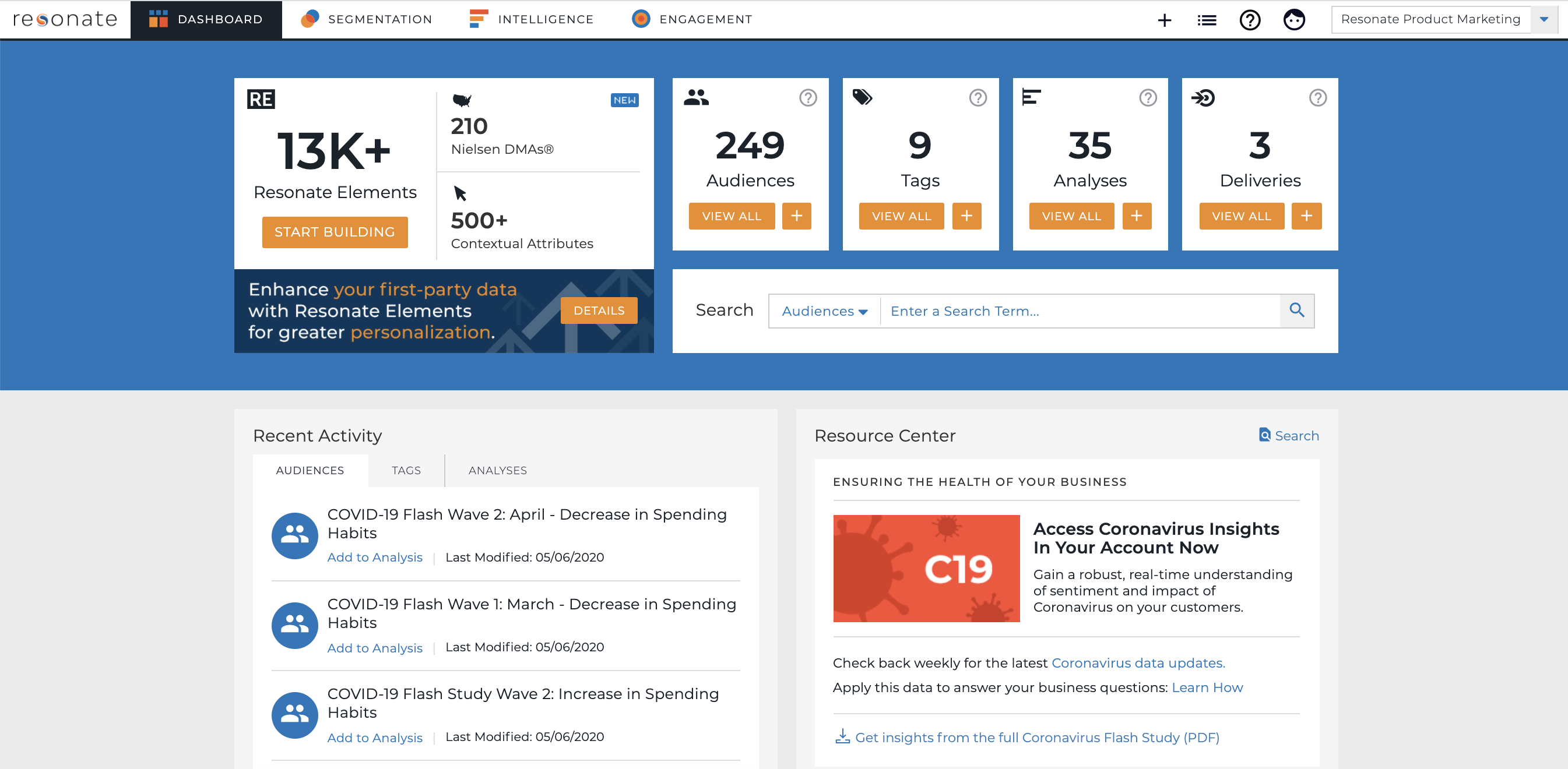Click the resonate logo
The height and width of the screenshot is (769, 1568).
[x=65, y=19]
